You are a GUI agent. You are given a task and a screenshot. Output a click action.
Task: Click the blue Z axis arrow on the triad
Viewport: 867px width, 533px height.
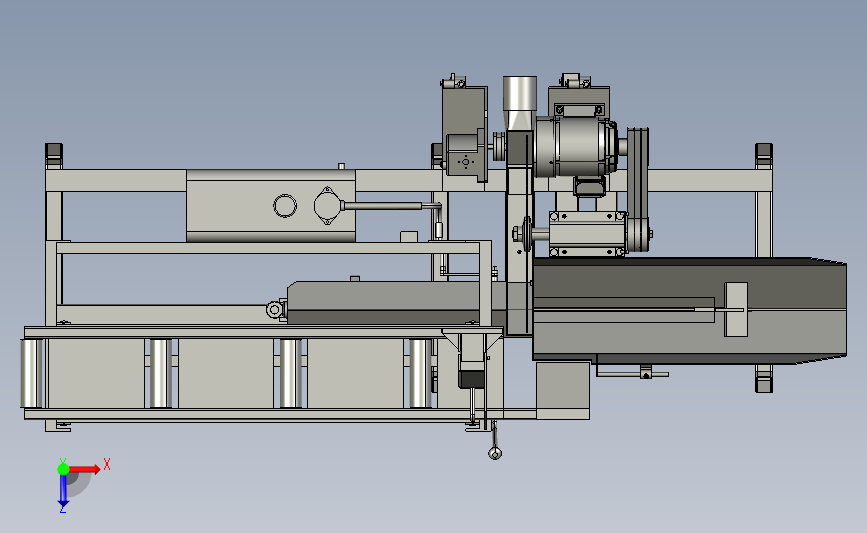(x=63, y=491)
